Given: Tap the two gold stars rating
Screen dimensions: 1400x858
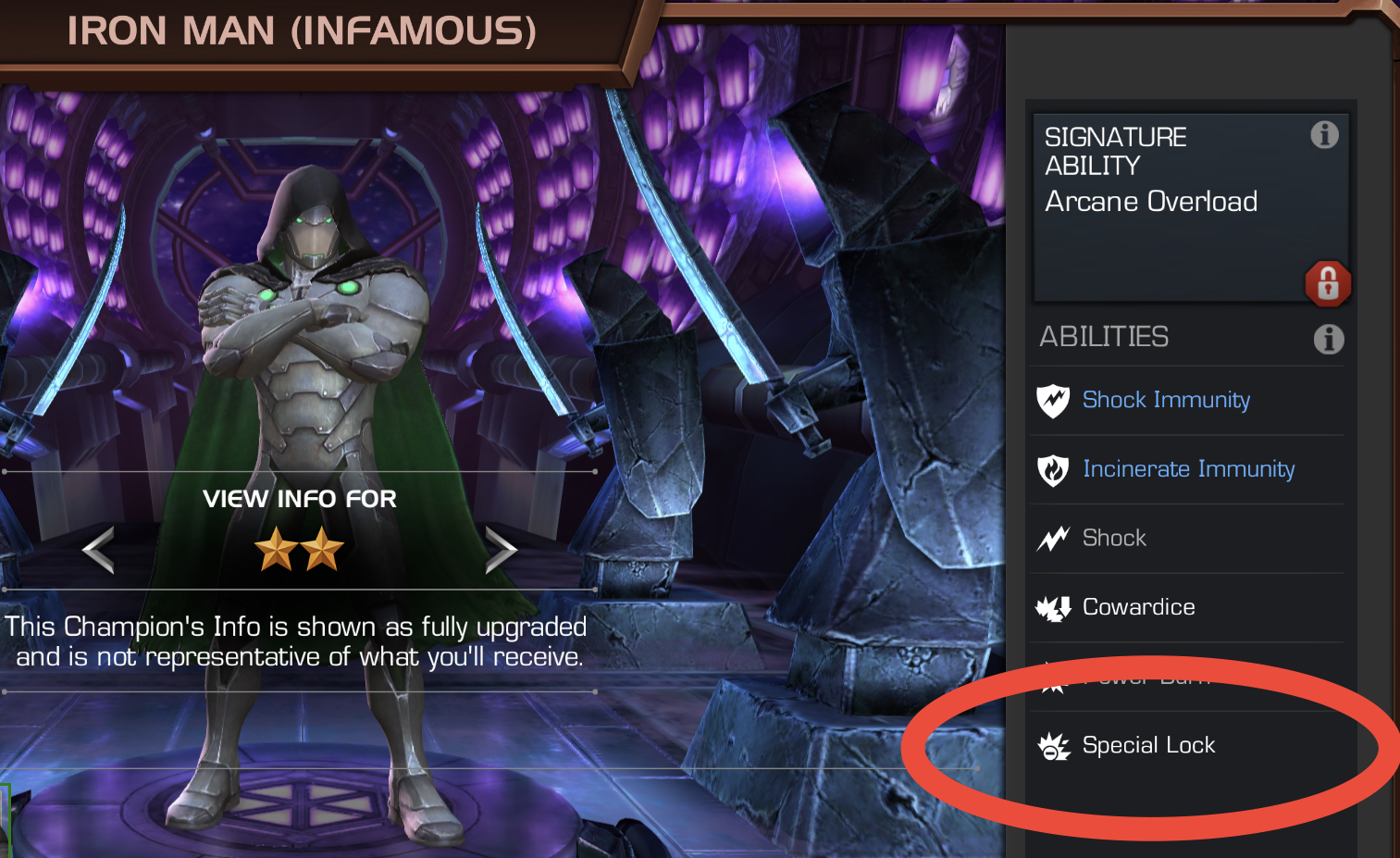Looking at the screenshot, I should (x=299, y=550).
